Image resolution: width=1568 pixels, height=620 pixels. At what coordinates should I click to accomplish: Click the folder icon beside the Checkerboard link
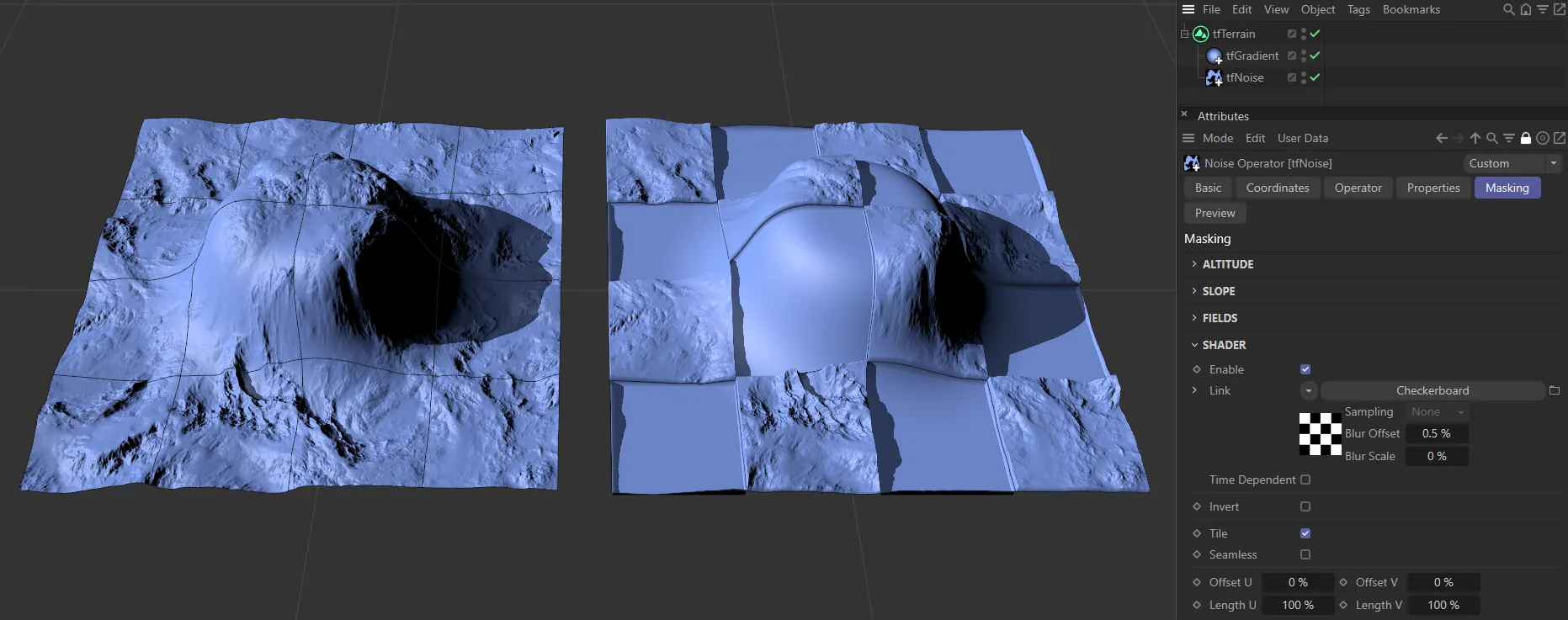[1555, 390]
